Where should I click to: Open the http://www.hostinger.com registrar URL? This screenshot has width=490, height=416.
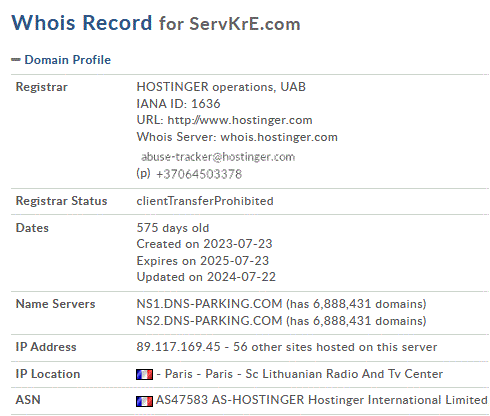pyautogui.click(x=240, y=120)
